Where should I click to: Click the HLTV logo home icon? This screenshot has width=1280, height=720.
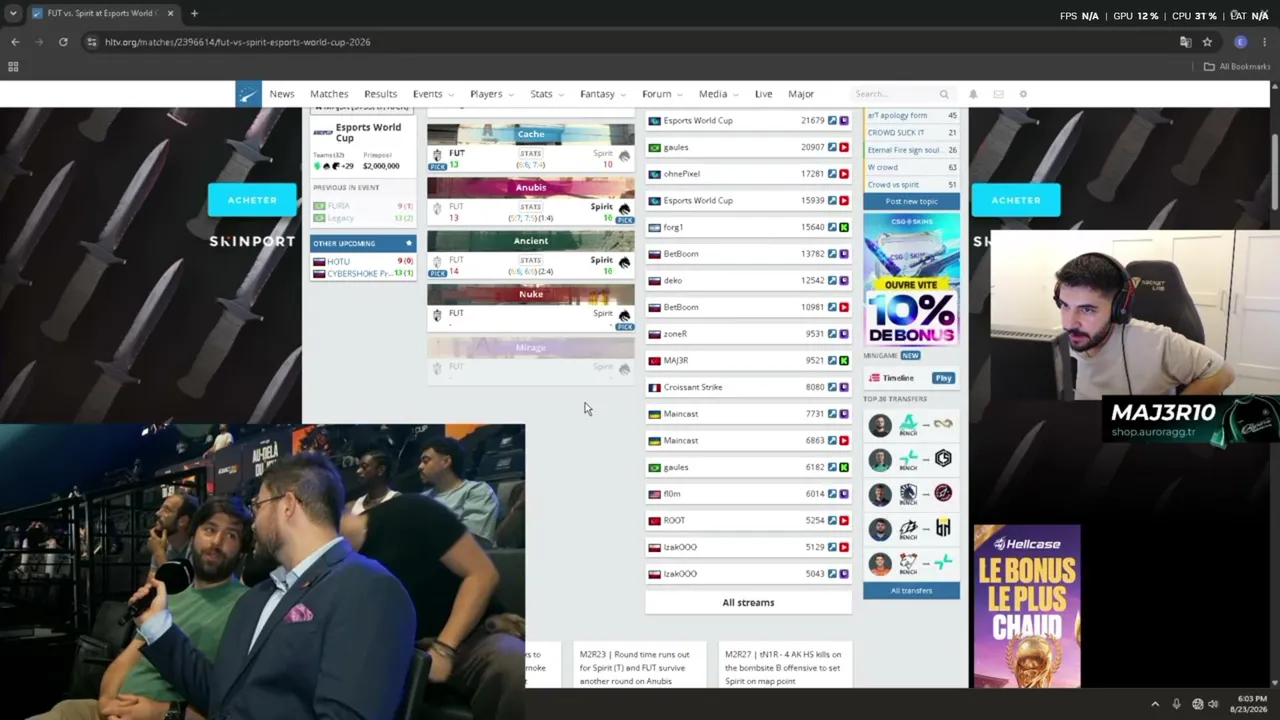pyautogui.click(x=248, y=94)
